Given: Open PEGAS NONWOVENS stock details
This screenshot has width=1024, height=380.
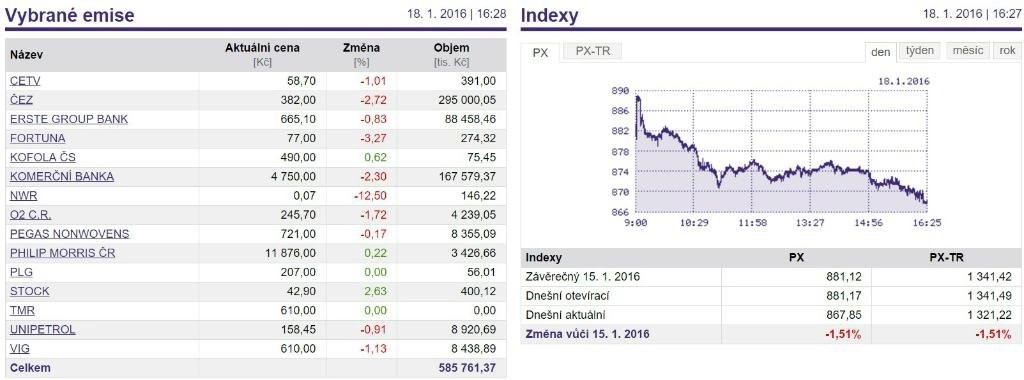Looking at the screenshot, I should click(70, 234).
